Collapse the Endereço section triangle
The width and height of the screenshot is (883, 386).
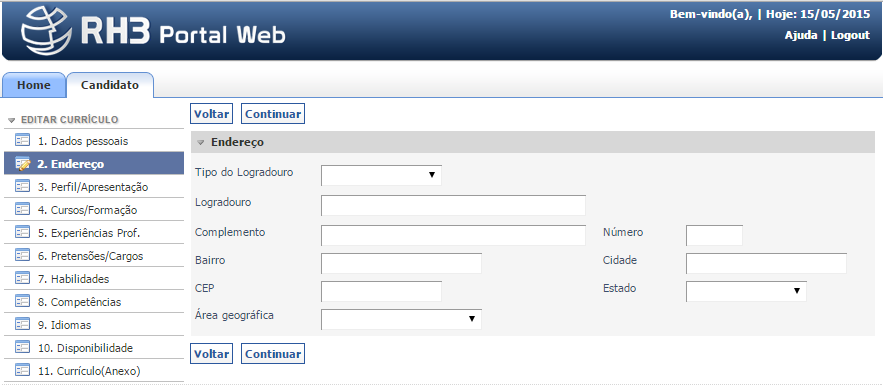point(200,143)
